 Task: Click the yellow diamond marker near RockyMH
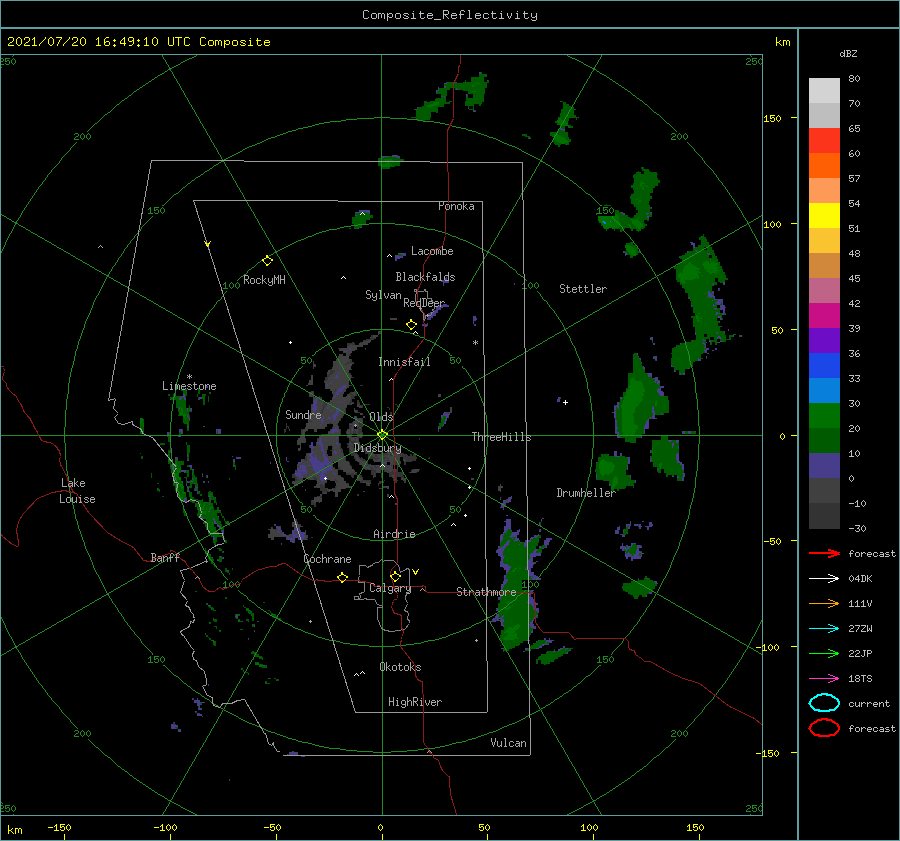tap(267, 261)
